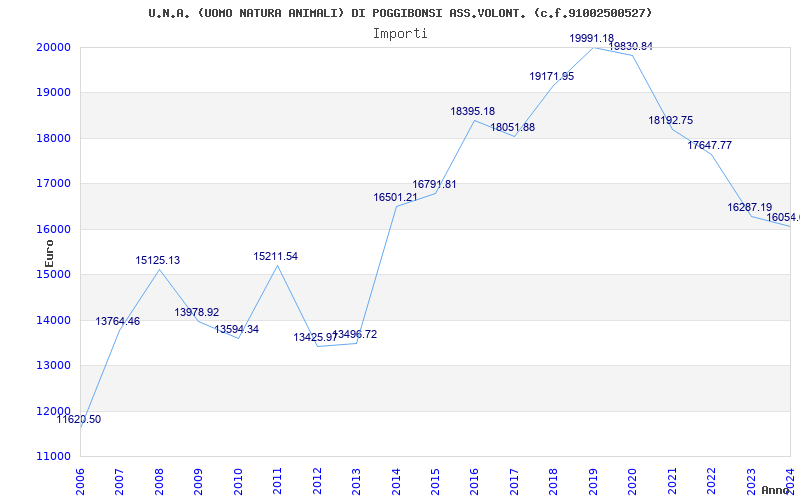Click data label 18395.18
Screen dimensions: 800x500
472,111
